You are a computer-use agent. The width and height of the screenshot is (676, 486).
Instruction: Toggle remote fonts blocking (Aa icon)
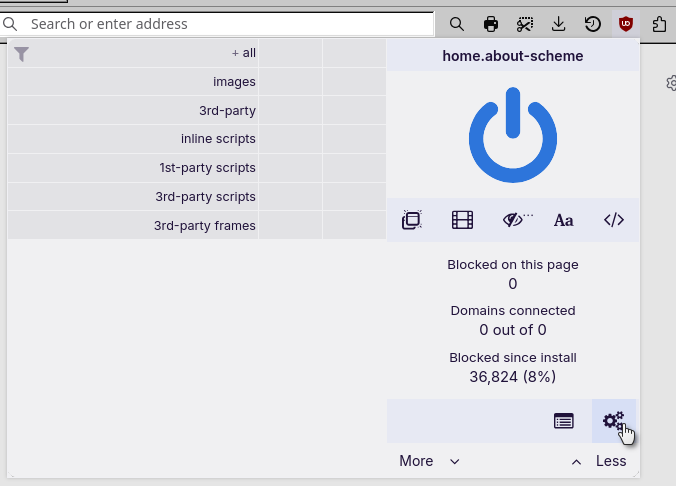(x=564, y=220)
